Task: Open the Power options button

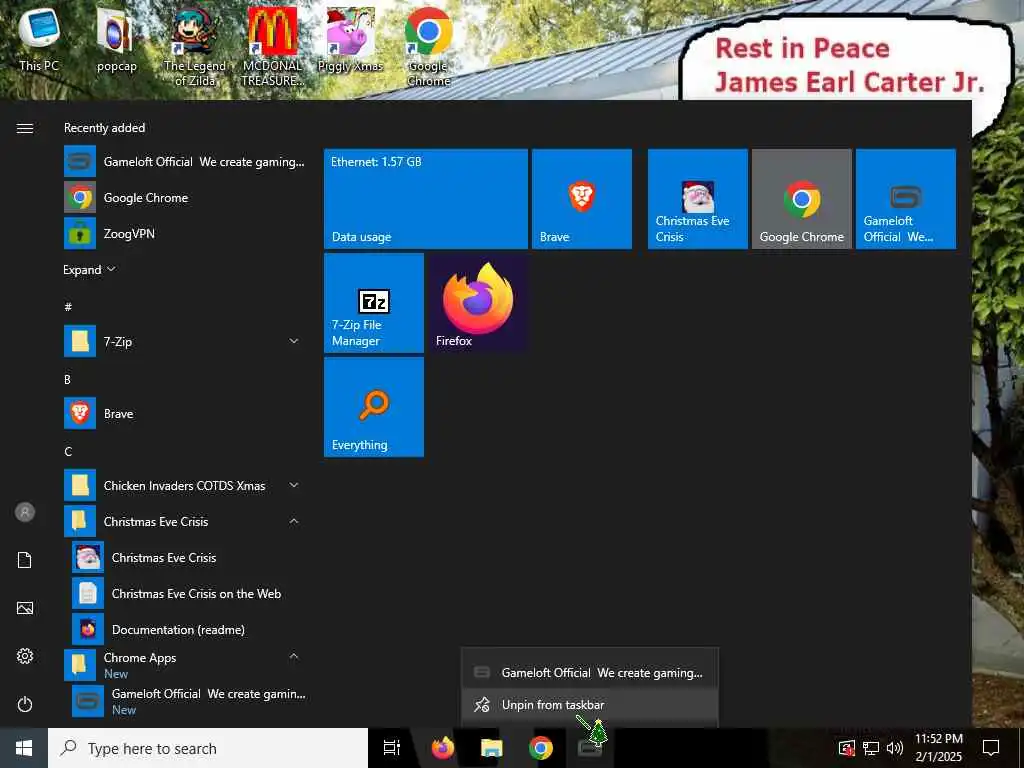Action: click(25, 704)
